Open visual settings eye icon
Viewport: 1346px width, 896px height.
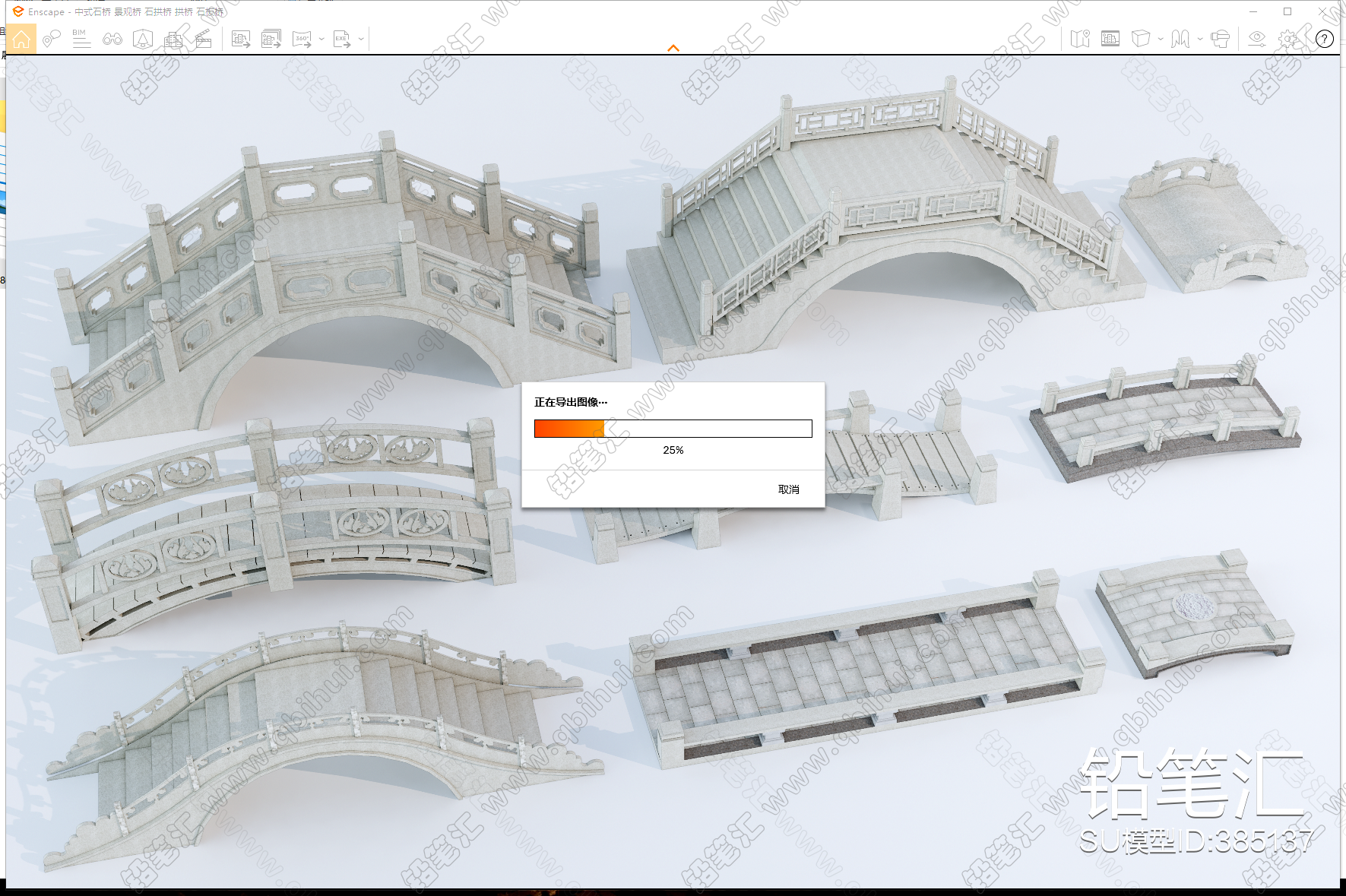point(1257,39)
